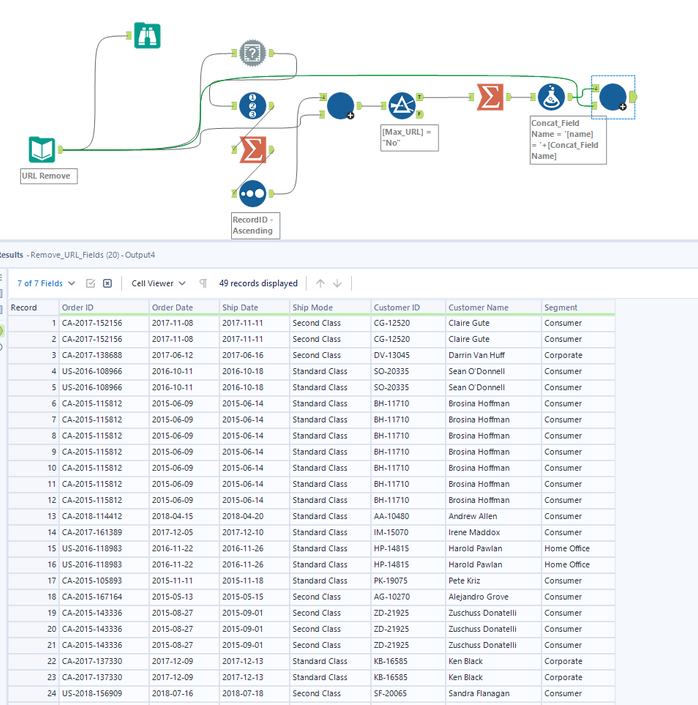The image size is (698, 705).
Task: Click the Record ID tool's output anchor
Action: [x=271, y=106]
